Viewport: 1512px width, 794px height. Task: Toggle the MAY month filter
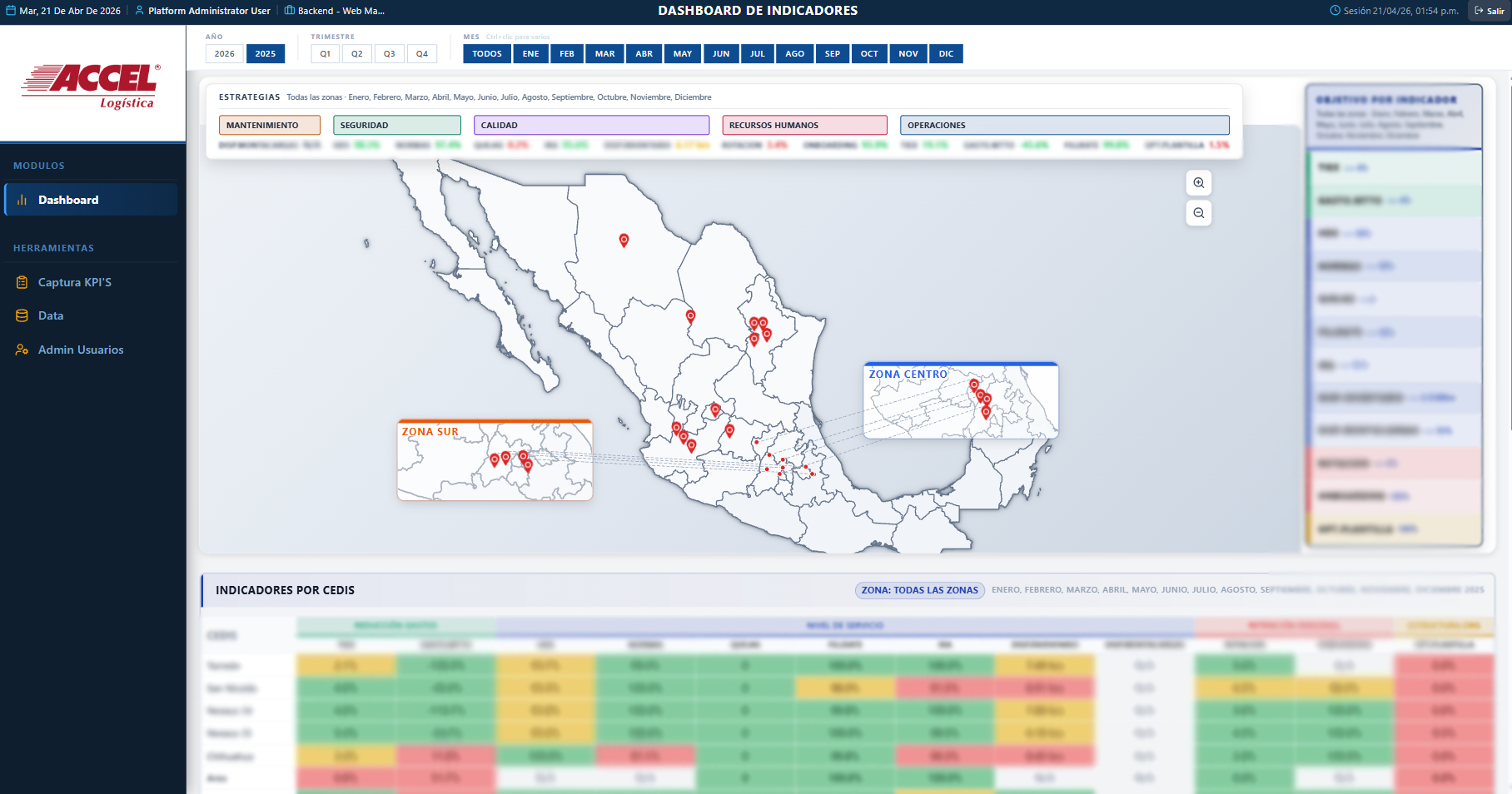coord(683,53)
